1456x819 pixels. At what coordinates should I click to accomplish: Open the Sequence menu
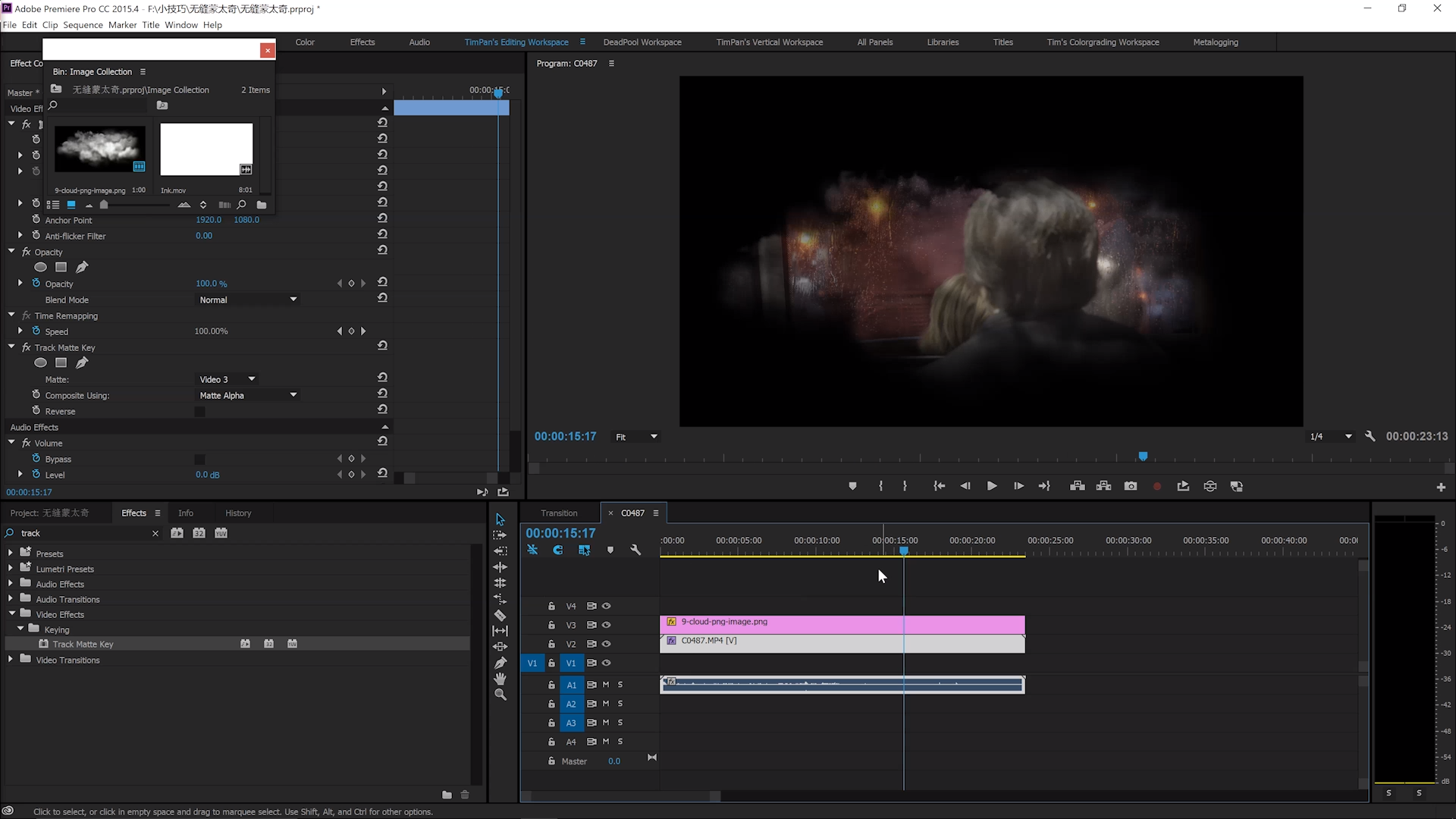click(83, 25)
